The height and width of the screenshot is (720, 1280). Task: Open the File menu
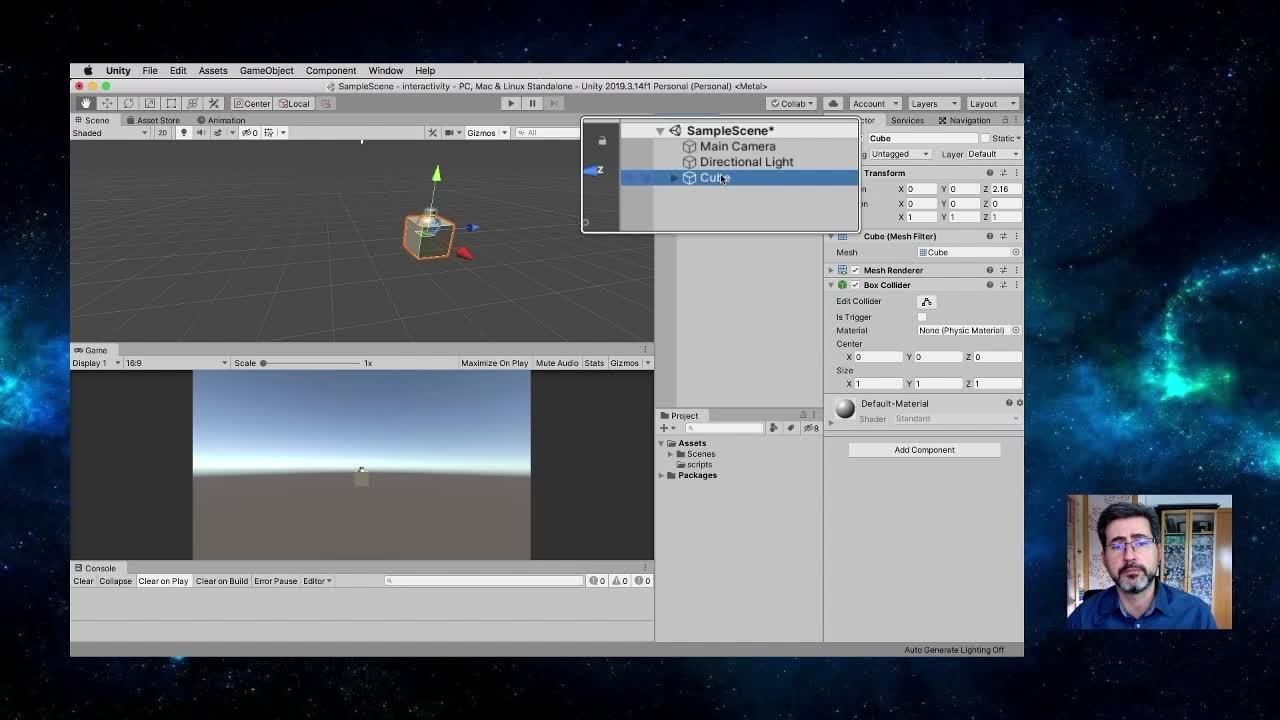(x=150, y=71)
